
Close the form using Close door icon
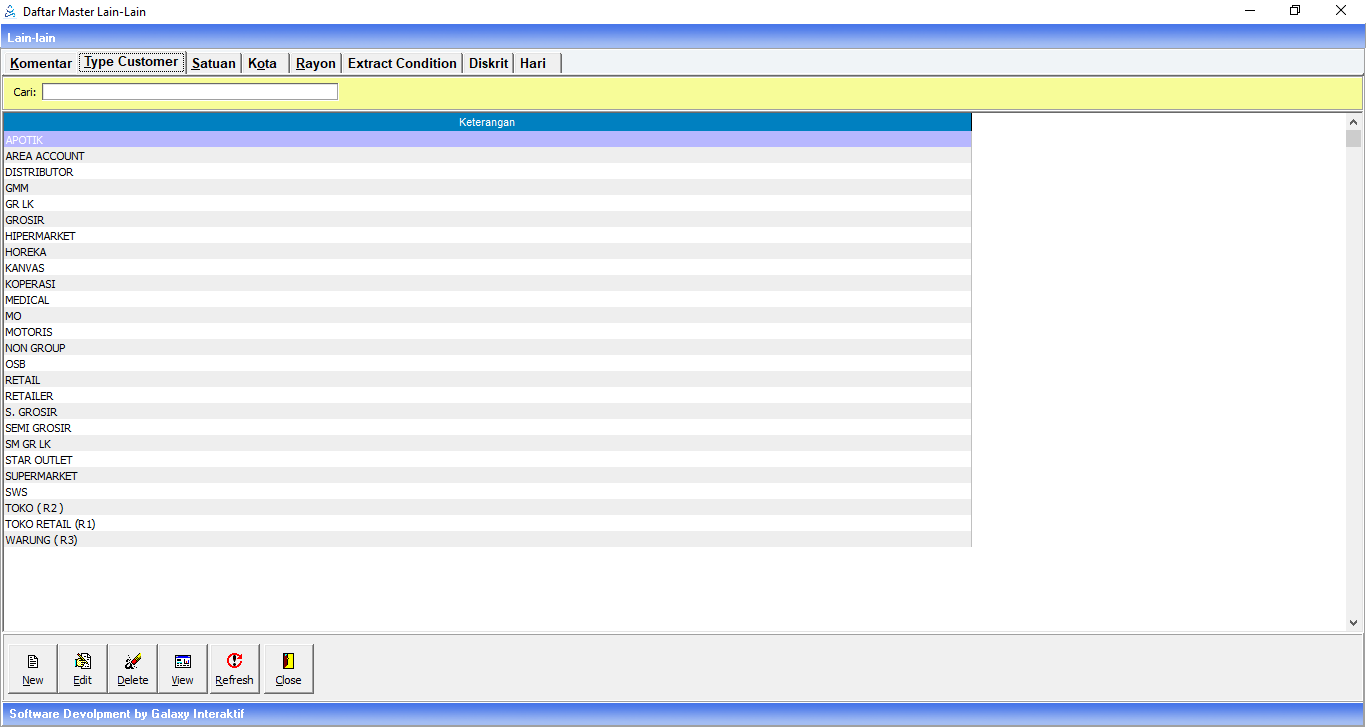point(288,669)
